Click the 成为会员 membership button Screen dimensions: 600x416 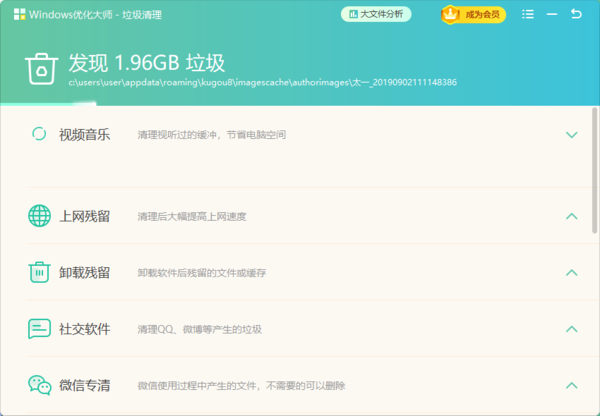[473, 14]
